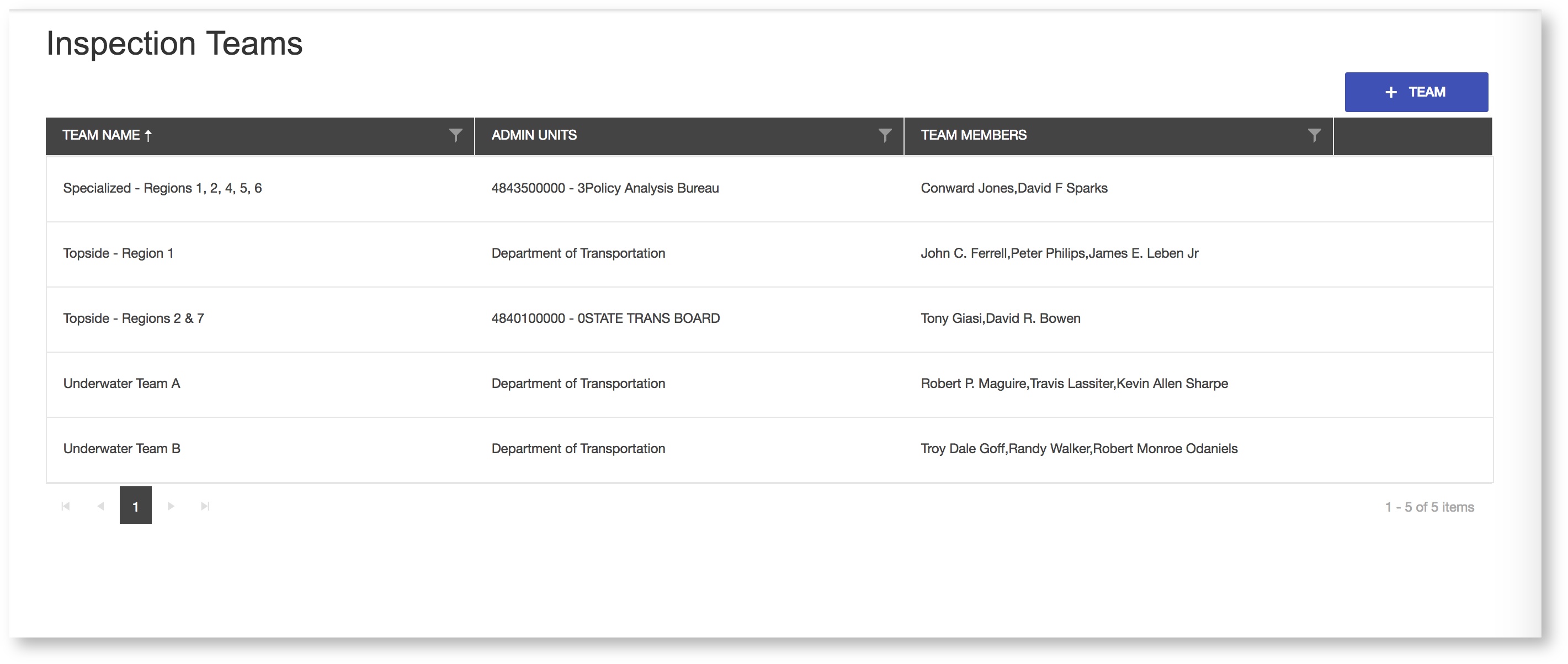The image size is (1568, 664).
Task: Open Topside - Region 1 team
Action: click(x=118, y=253)
